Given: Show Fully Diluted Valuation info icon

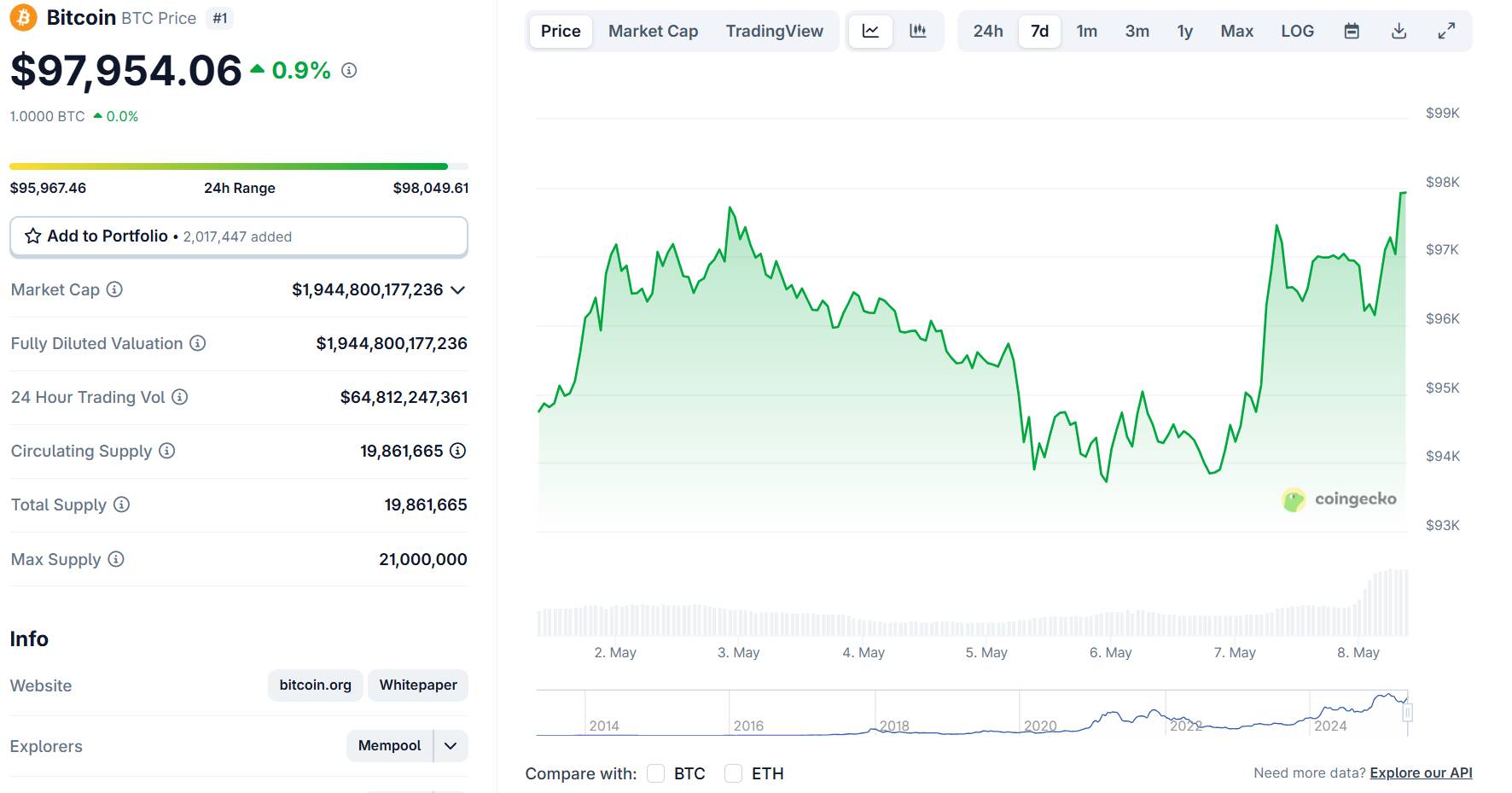Looking at the screenshot, I should [x=197, y=343].
